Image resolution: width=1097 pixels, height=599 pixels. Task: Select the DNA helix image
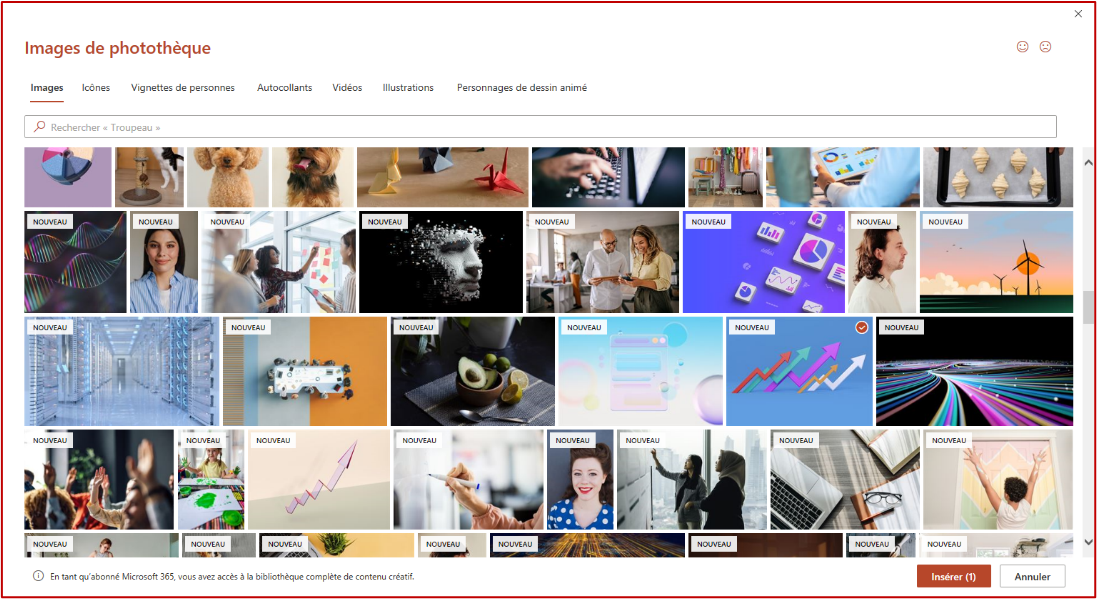76,262
